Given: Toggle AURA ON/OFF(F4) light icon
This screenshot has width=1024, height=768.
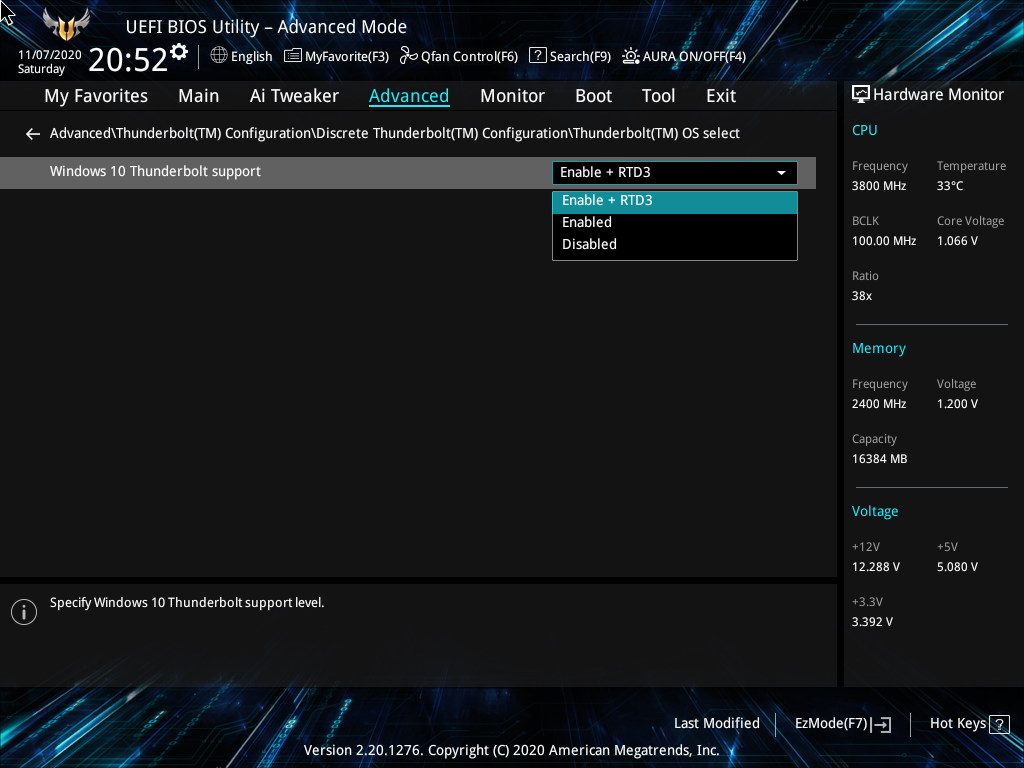Looking at the screenshot, I should pyautogui.click(x=631, y=56).
